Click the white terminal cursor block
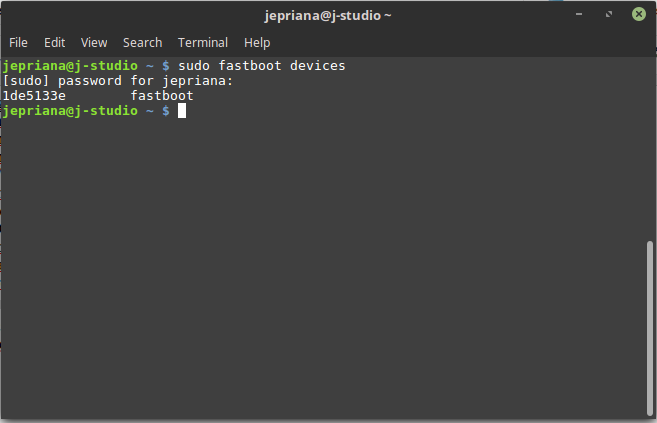657x423 pixels. pyautogui.click(x=182, y=111)
